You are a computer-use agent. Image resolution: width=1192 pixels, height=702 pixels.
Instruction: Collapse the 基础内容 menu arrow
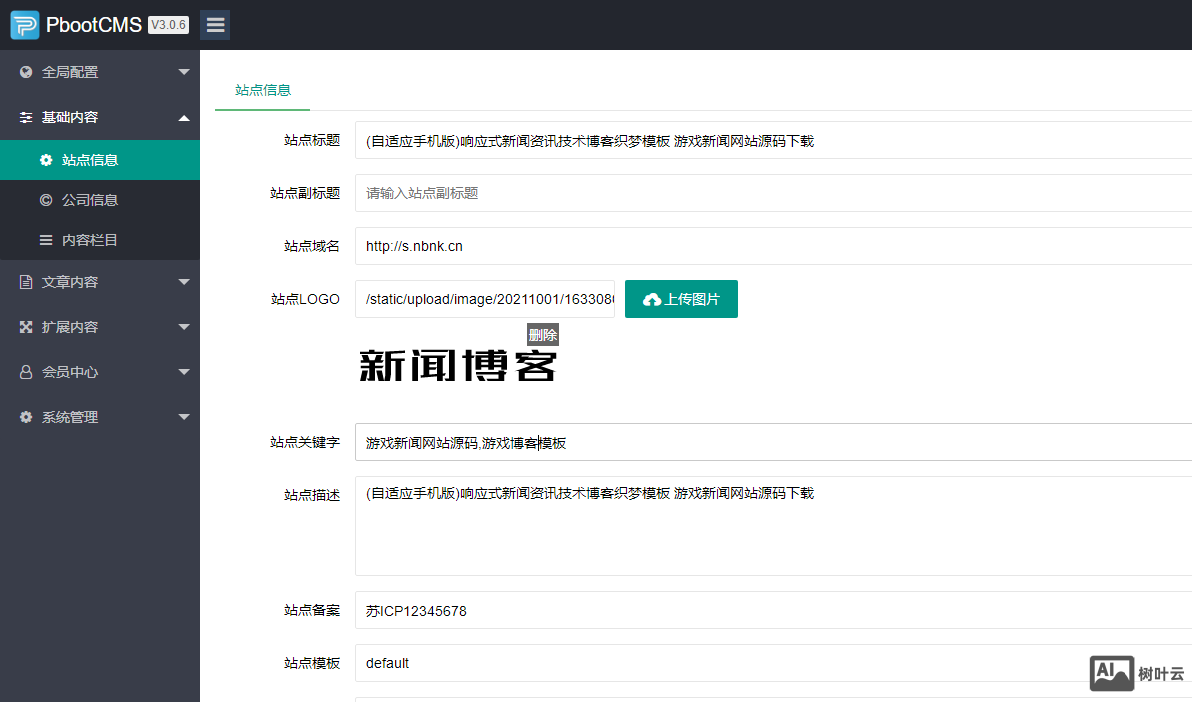[184, 117]
